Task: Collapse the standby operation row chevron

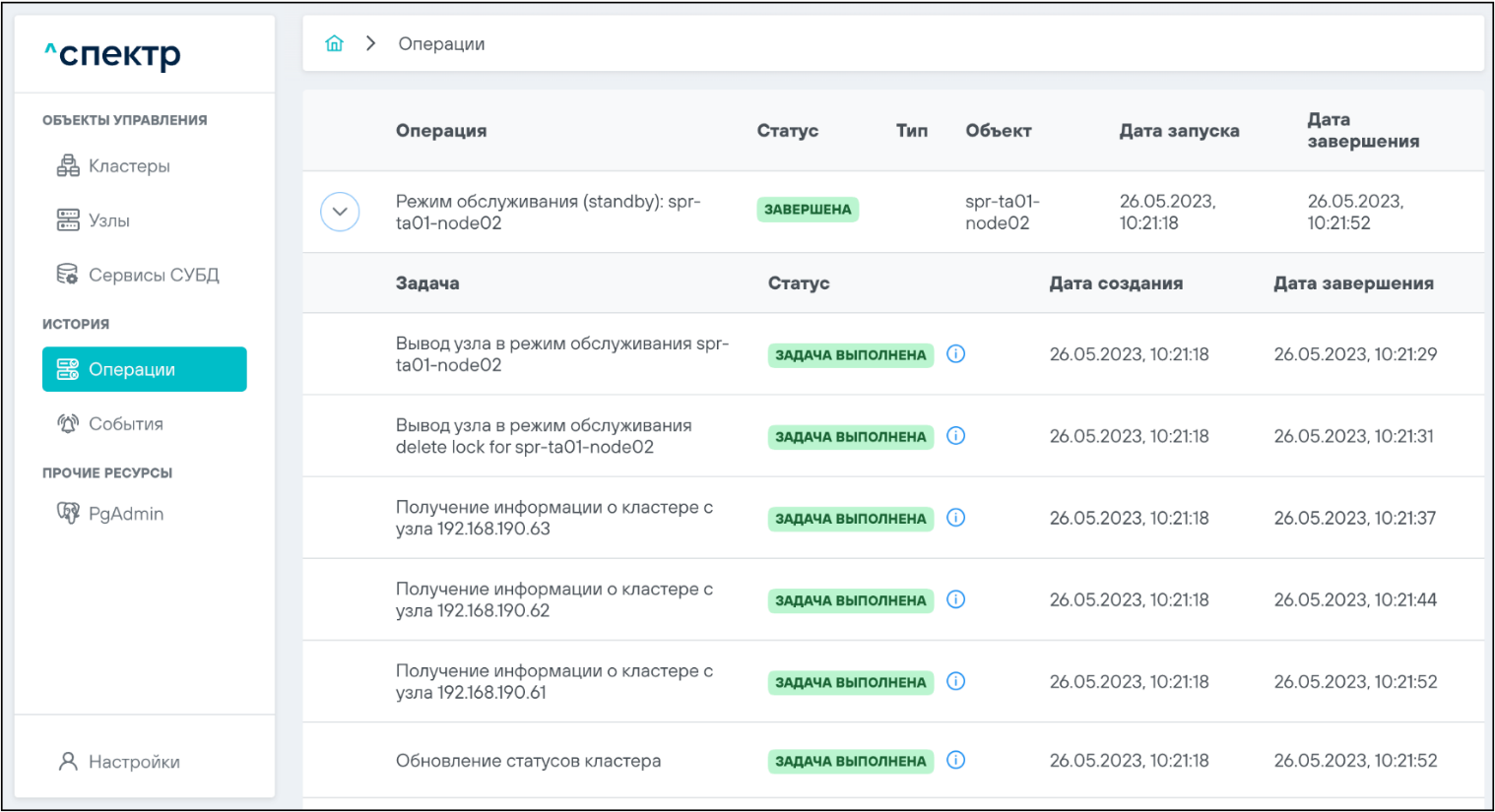Action: tap(340, 212)
